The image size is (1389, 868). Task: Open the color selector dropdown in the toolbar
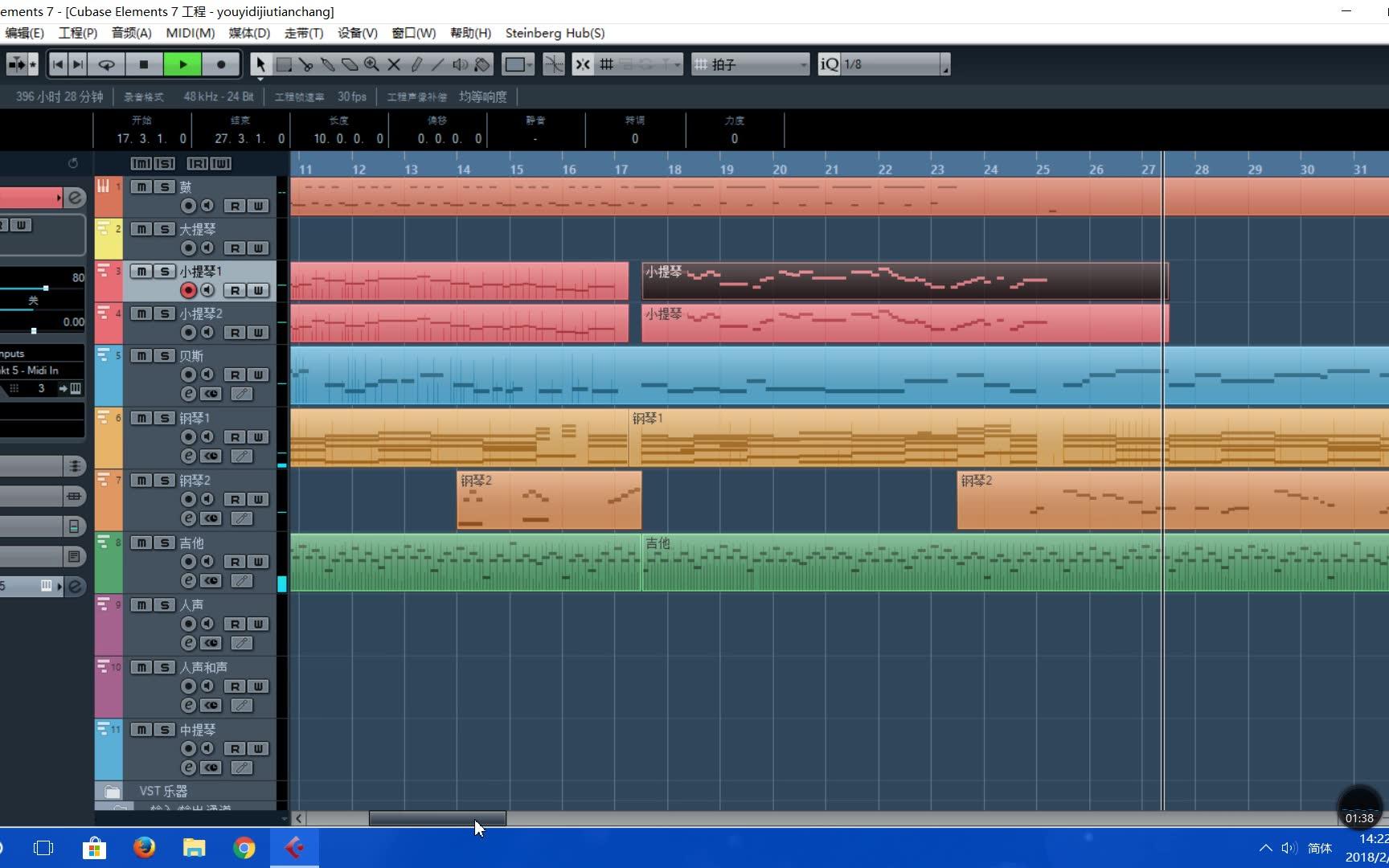point(518,64)
